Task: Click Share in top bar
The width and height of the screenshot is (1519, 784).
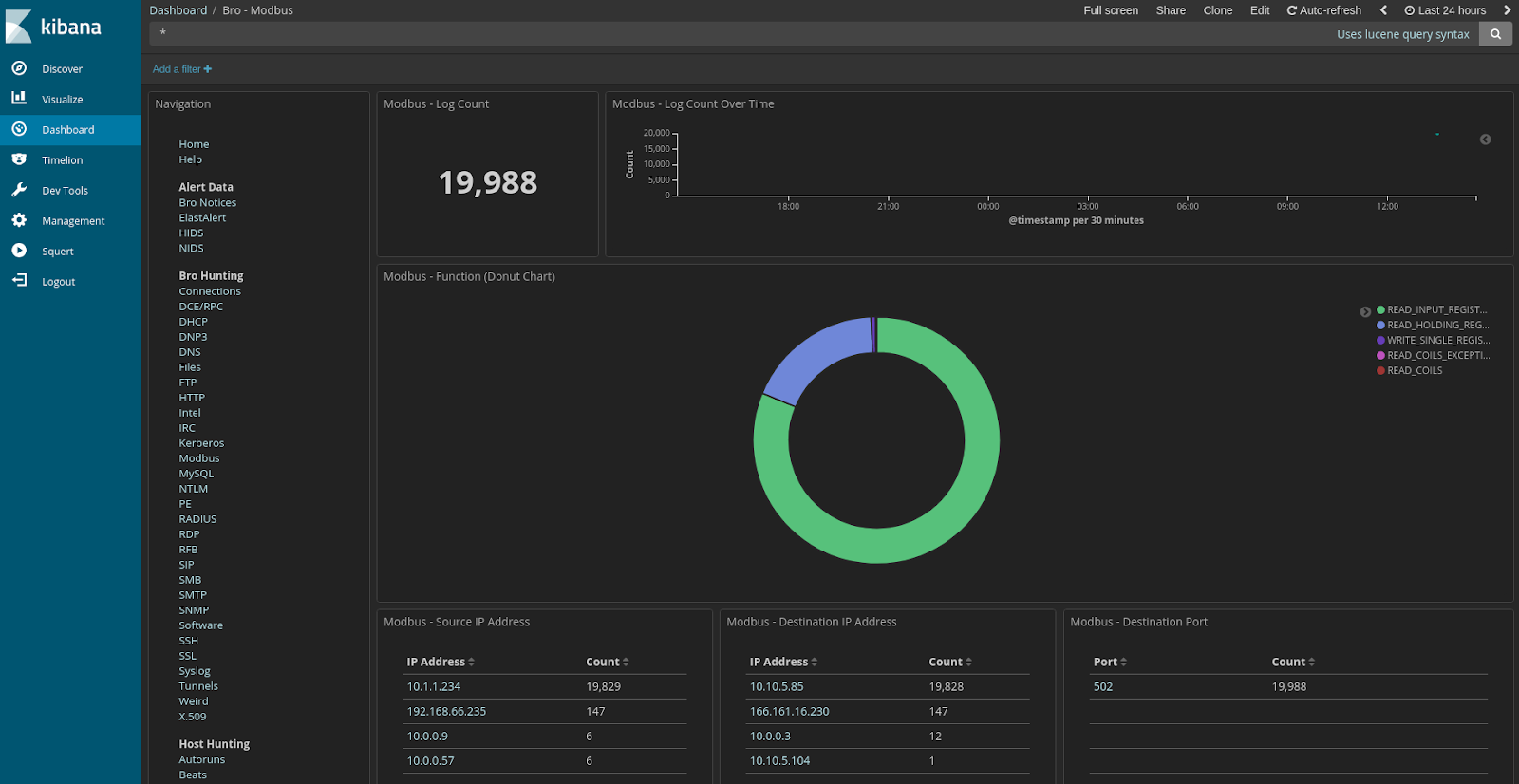Action: tap(1171, 10)
